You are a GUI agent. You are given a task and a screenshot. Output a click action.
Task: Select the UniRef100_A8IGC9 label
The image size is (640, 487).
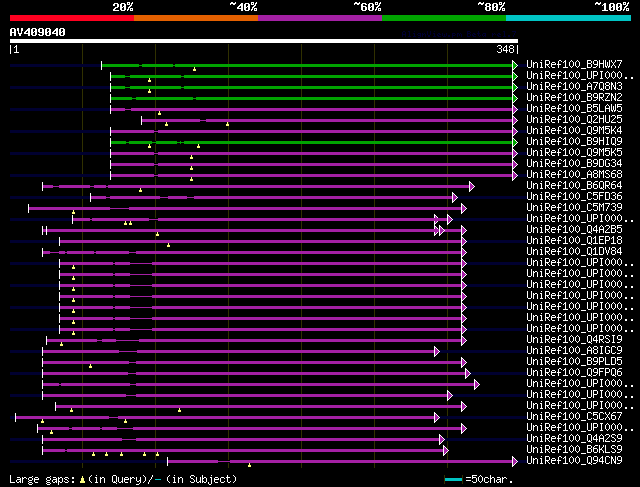(574, 350)
